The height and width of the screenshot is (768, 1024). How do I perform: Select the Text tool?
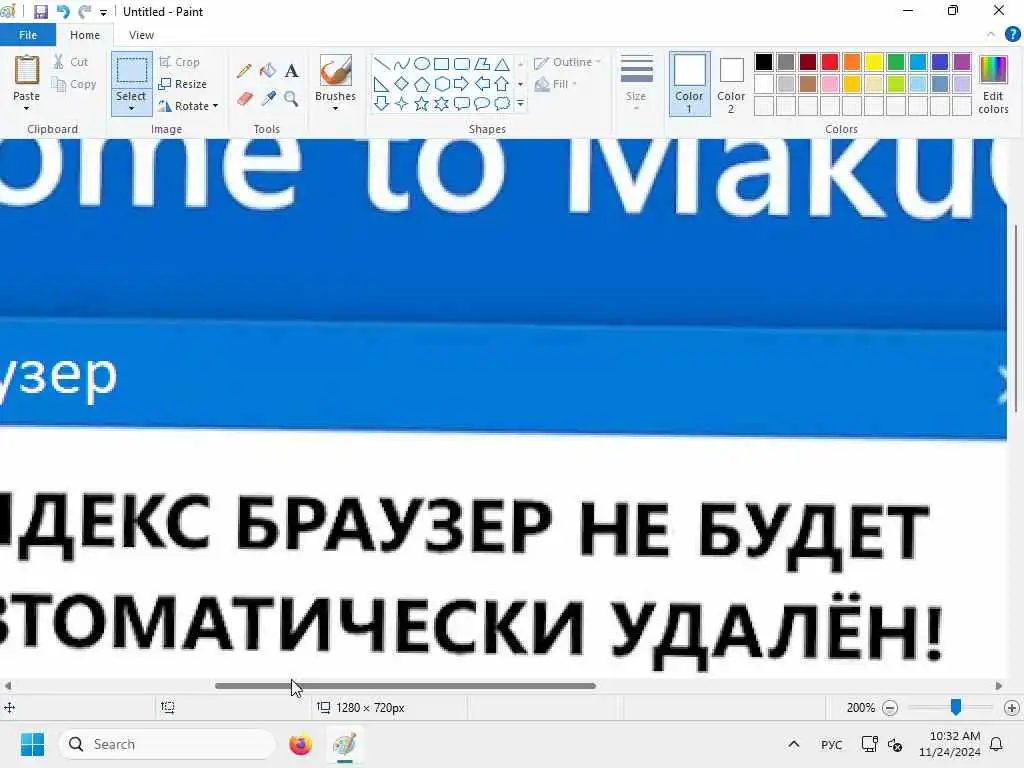coord(291,71)
